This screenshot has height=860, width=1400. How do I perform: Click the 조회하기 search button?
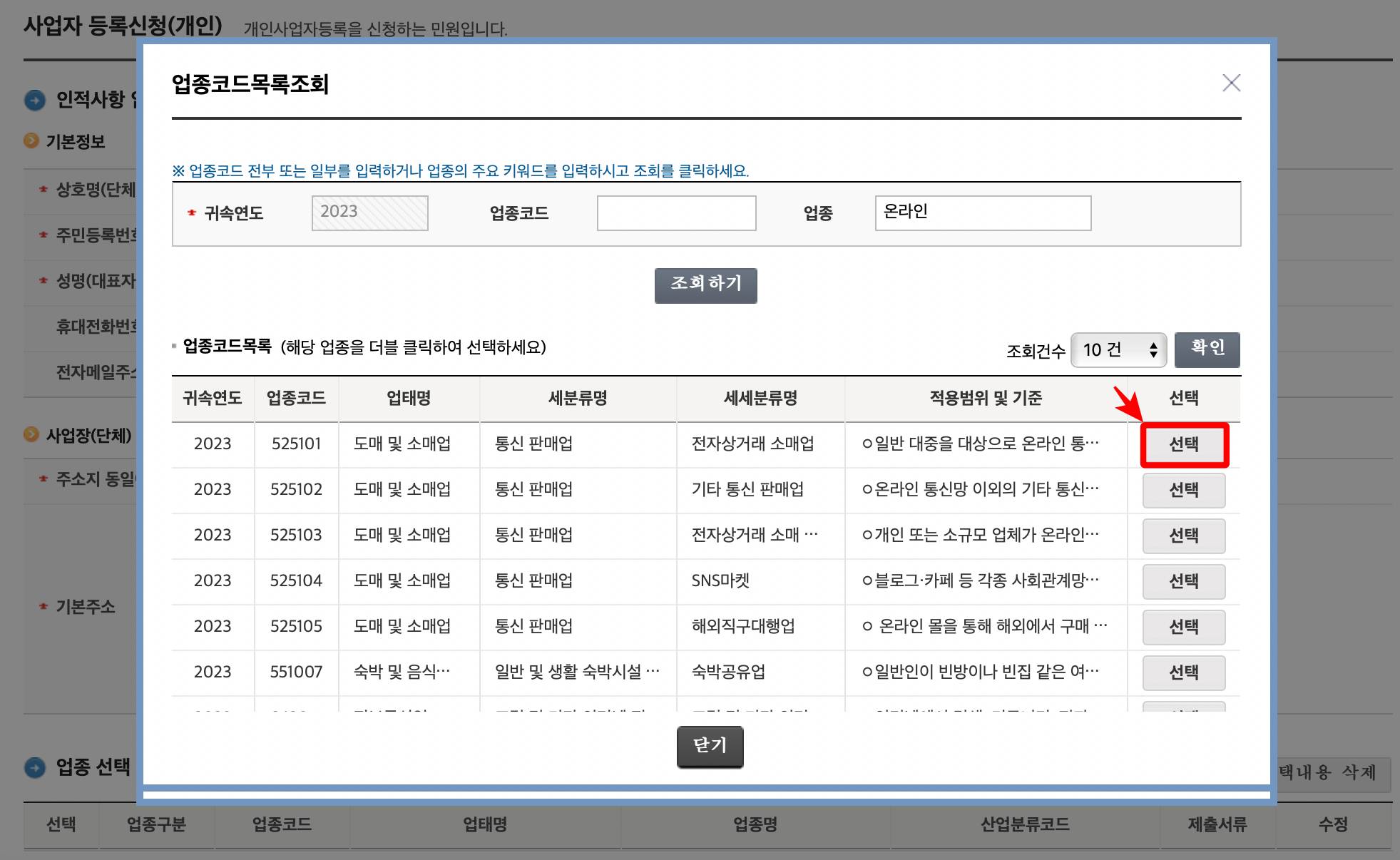[705, 285]
